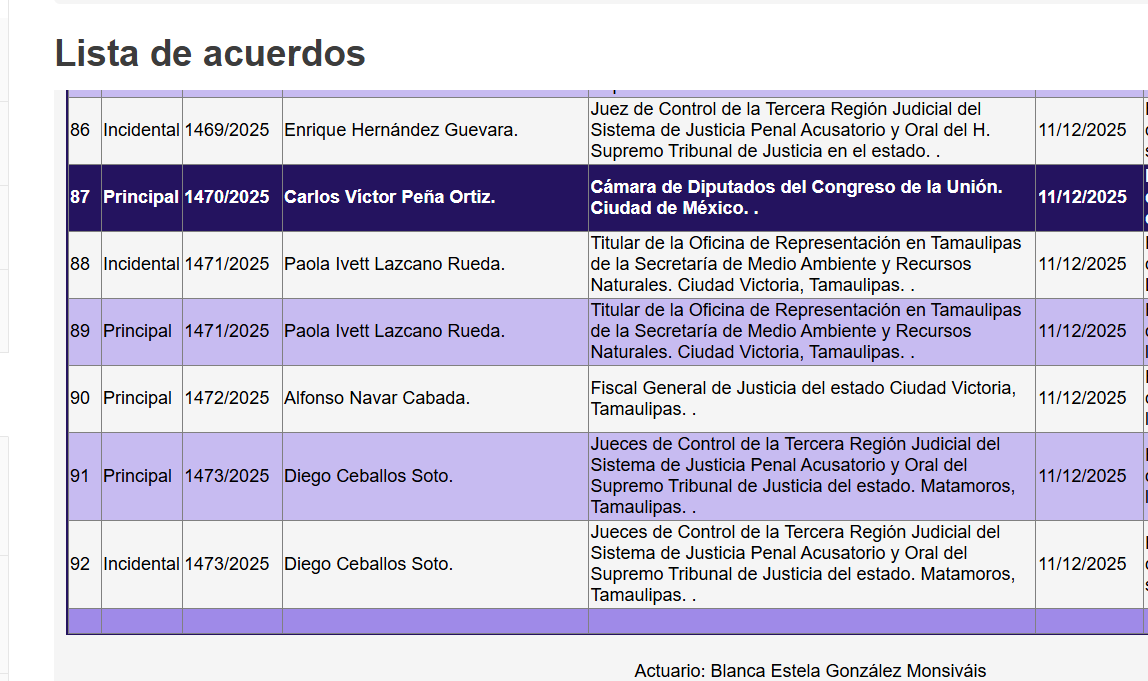
Task: Click expediente number 1470/2025
Action: pyautogui.click(x=227, y=197)
